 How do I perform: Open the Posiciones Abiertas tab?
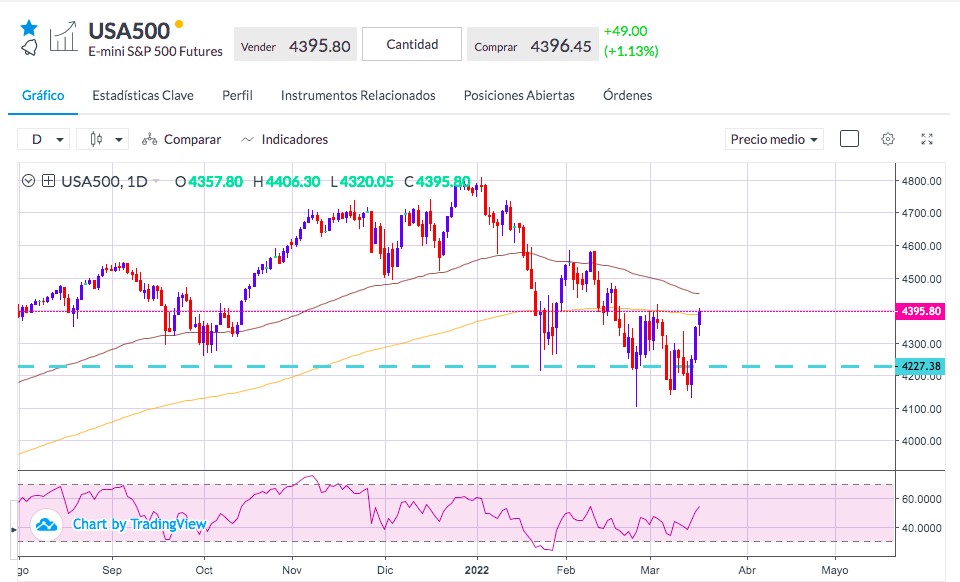[x=519, y=95]
